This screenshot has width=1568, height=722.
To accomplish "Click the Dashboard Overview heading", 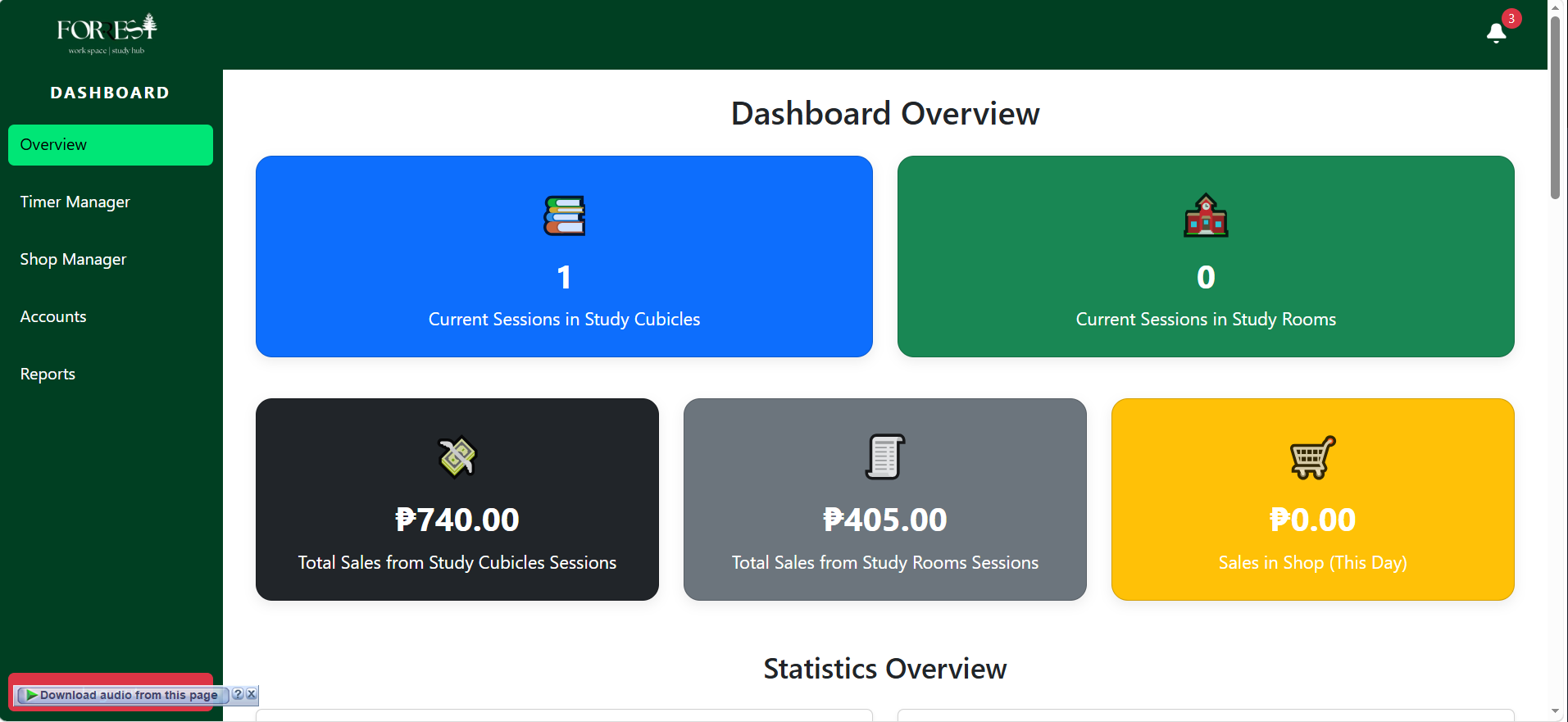I will [885, 113].
